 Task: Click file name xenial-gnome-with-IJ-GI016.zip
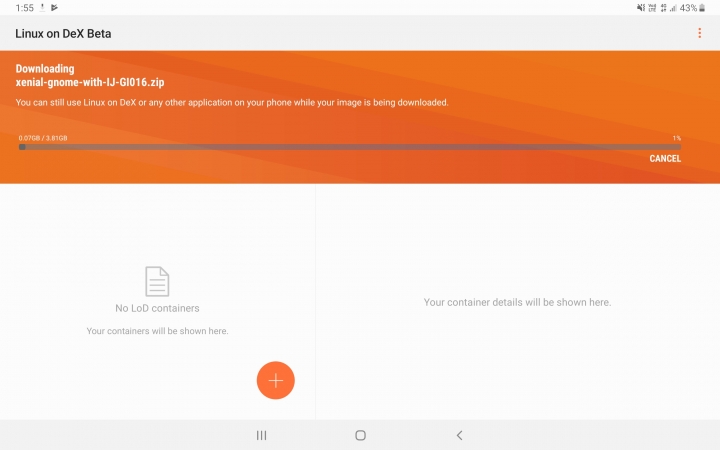90,82
